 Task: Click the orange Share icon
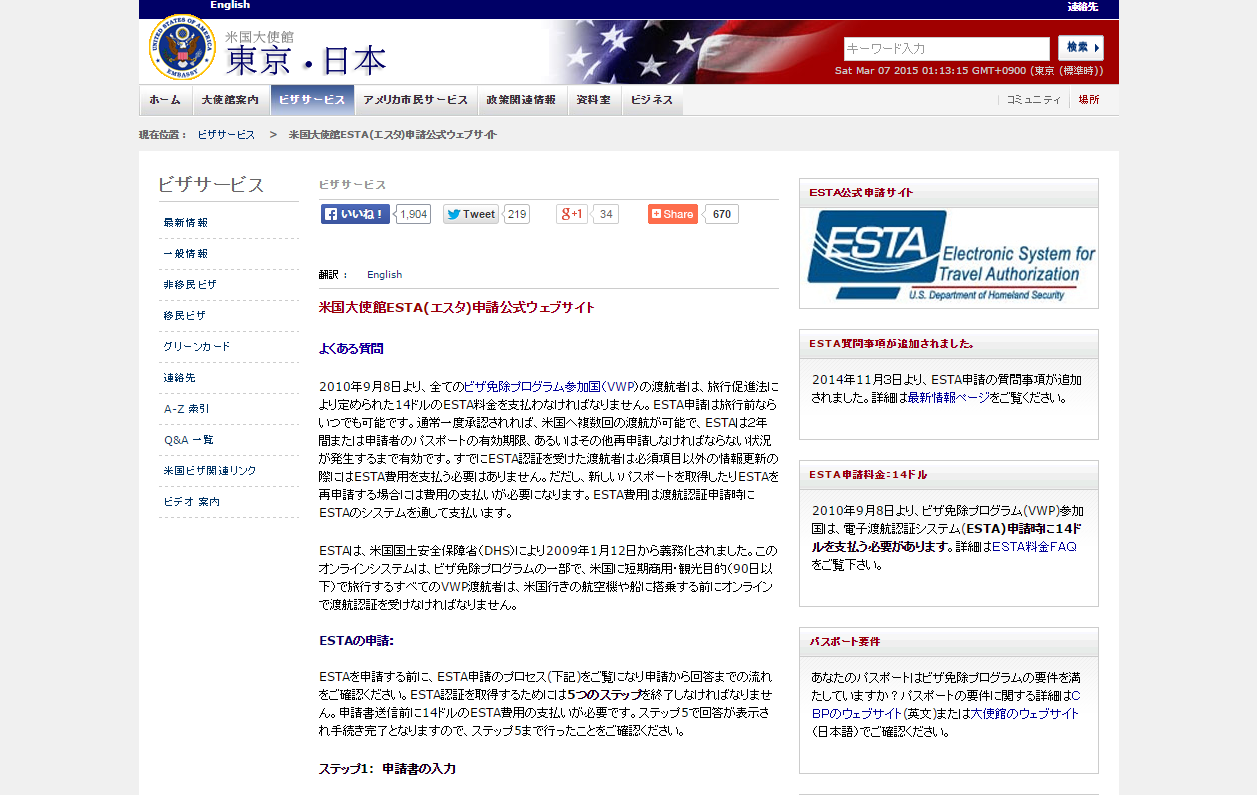click(655, 213)
